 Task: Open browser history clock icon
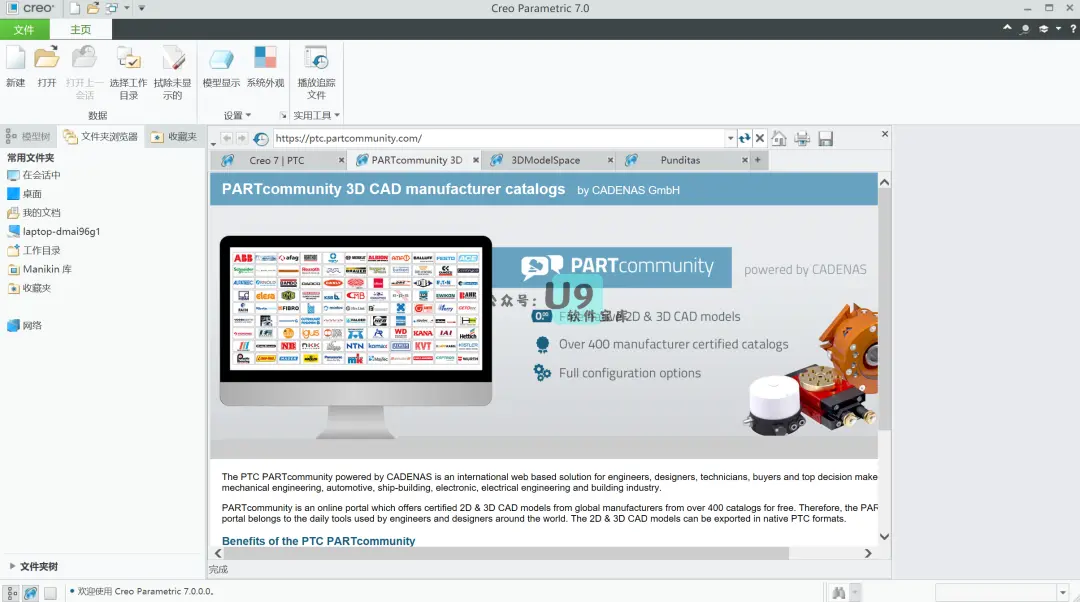pos(260,138)
